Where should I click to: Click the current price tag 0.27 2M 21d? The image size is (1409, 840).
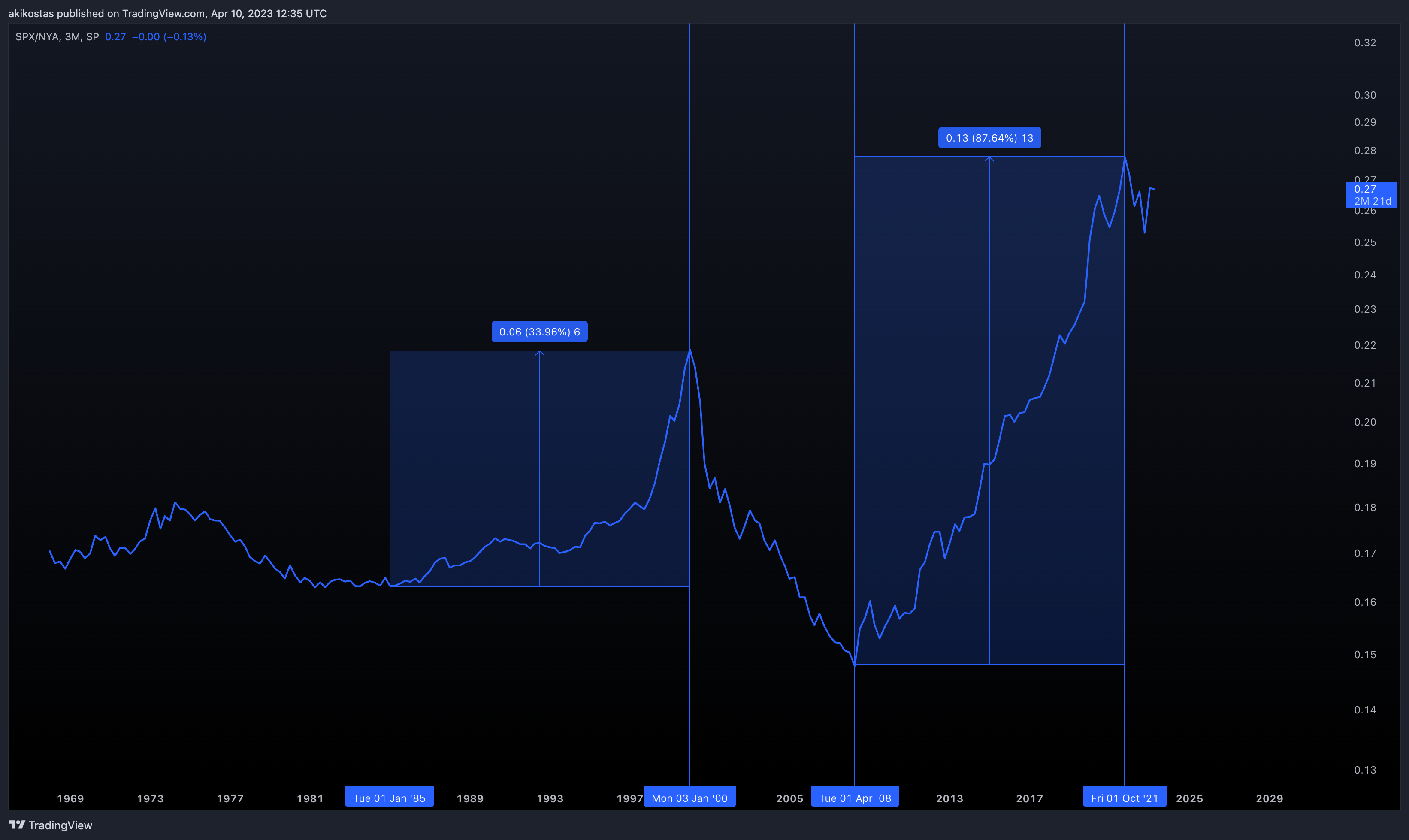1370,195
